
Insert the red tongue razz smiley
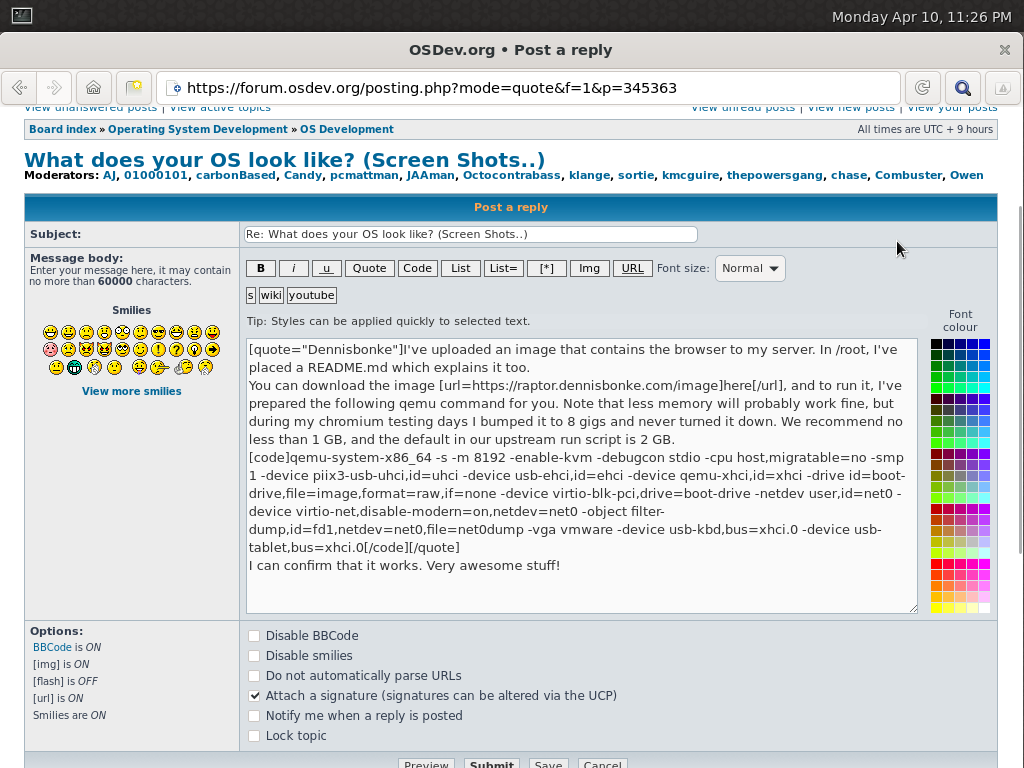(x=212, y=332)
